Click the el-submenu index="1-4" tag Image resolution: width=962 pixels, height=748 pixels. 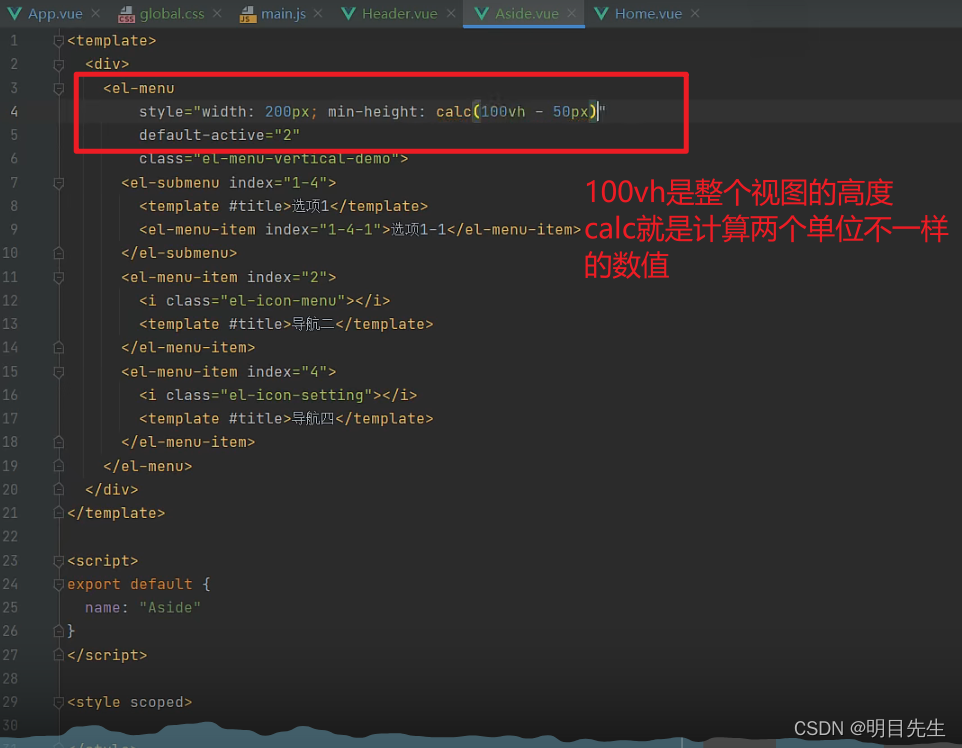tap(229, 183)
